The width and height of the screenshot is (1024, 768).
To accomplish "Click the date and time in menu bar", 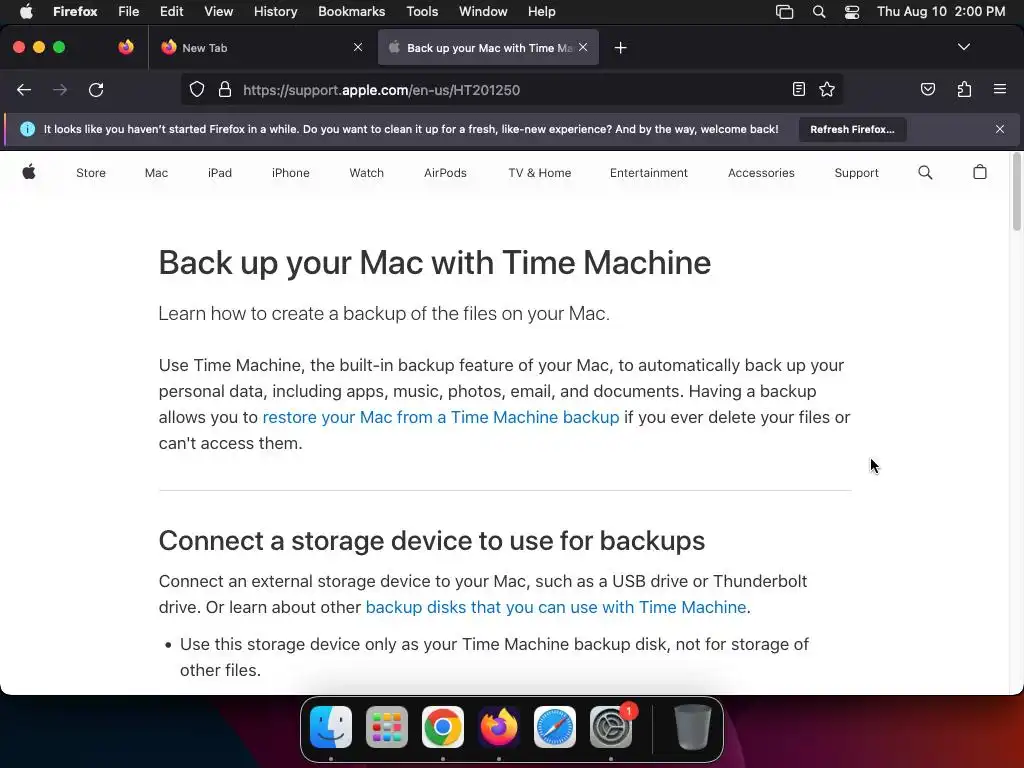I will click(940, 12).
